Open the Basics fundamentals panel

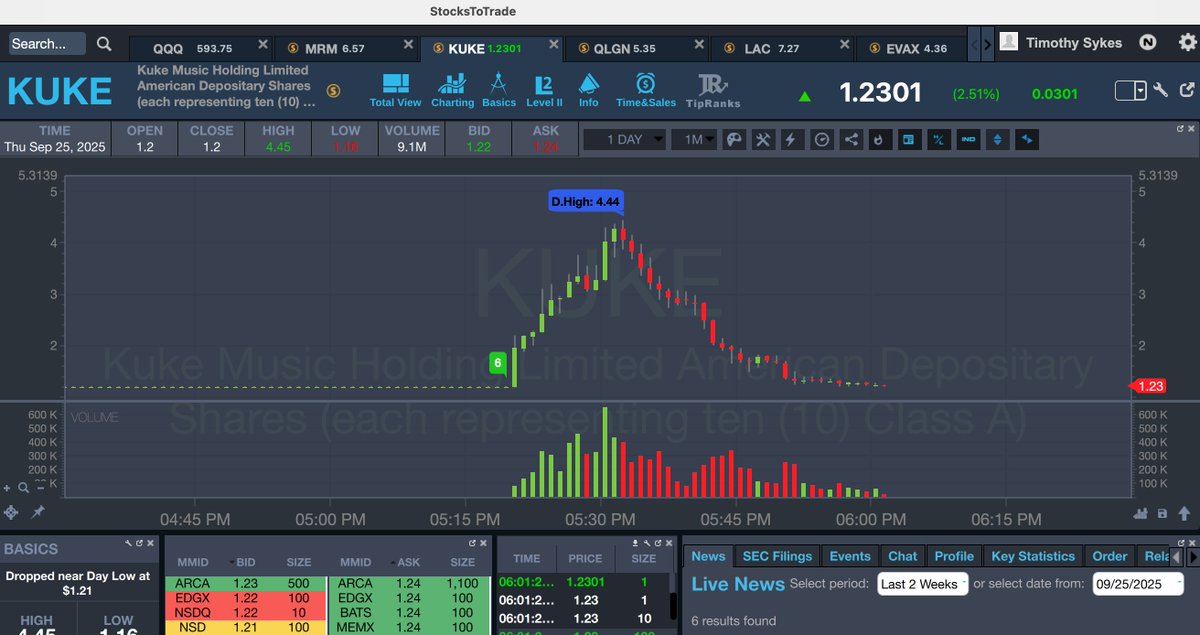coord(498,89)
